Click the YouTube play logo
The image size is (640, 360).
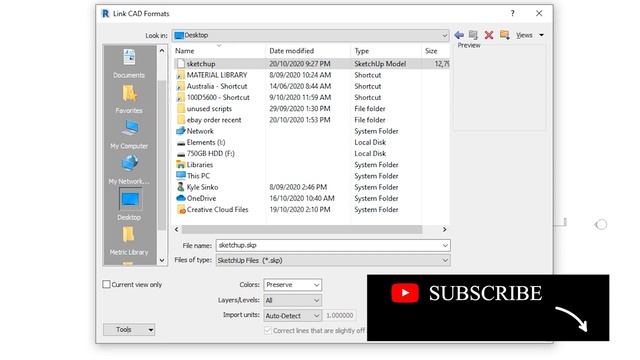coord(405,293)
